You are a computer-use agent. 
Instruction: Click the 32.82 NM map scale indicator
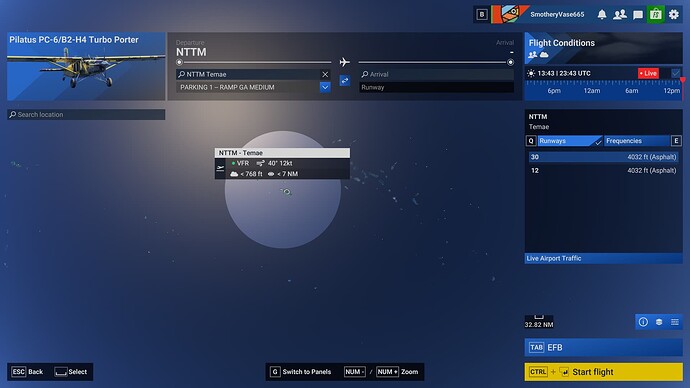(x=539, y=322)
